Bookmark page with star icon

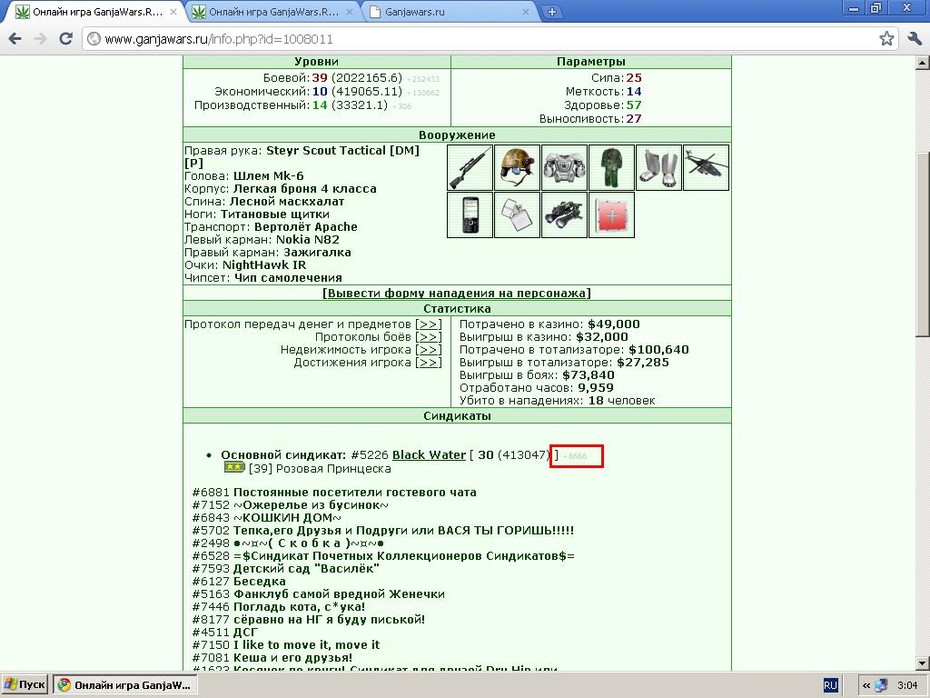tap(886, 39)
